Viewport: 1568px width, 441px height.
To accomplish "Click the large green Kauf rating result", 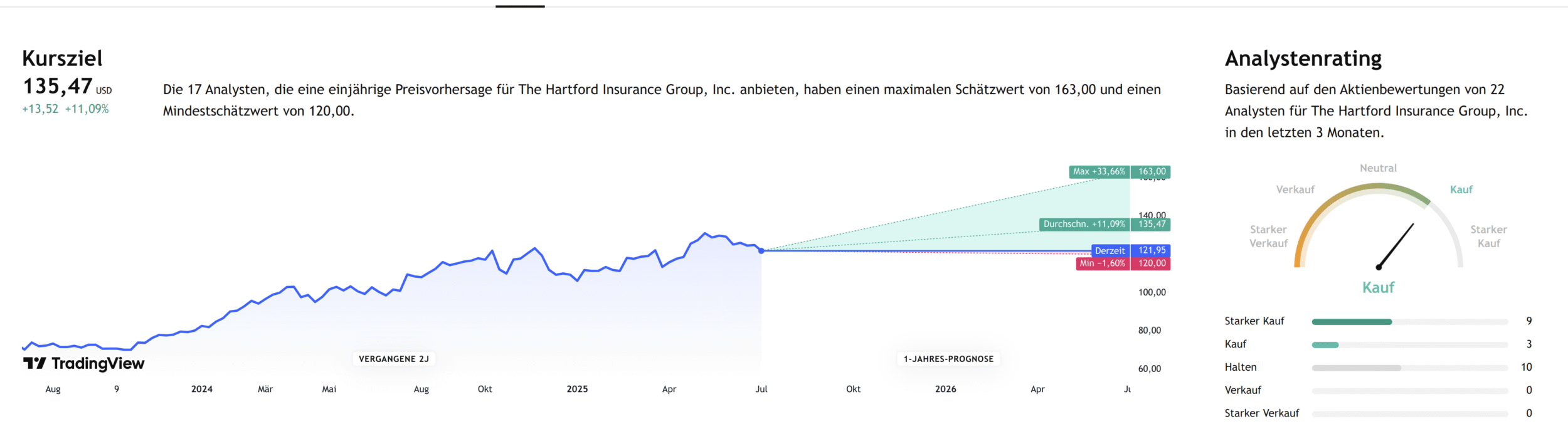I will (1378, 287).
